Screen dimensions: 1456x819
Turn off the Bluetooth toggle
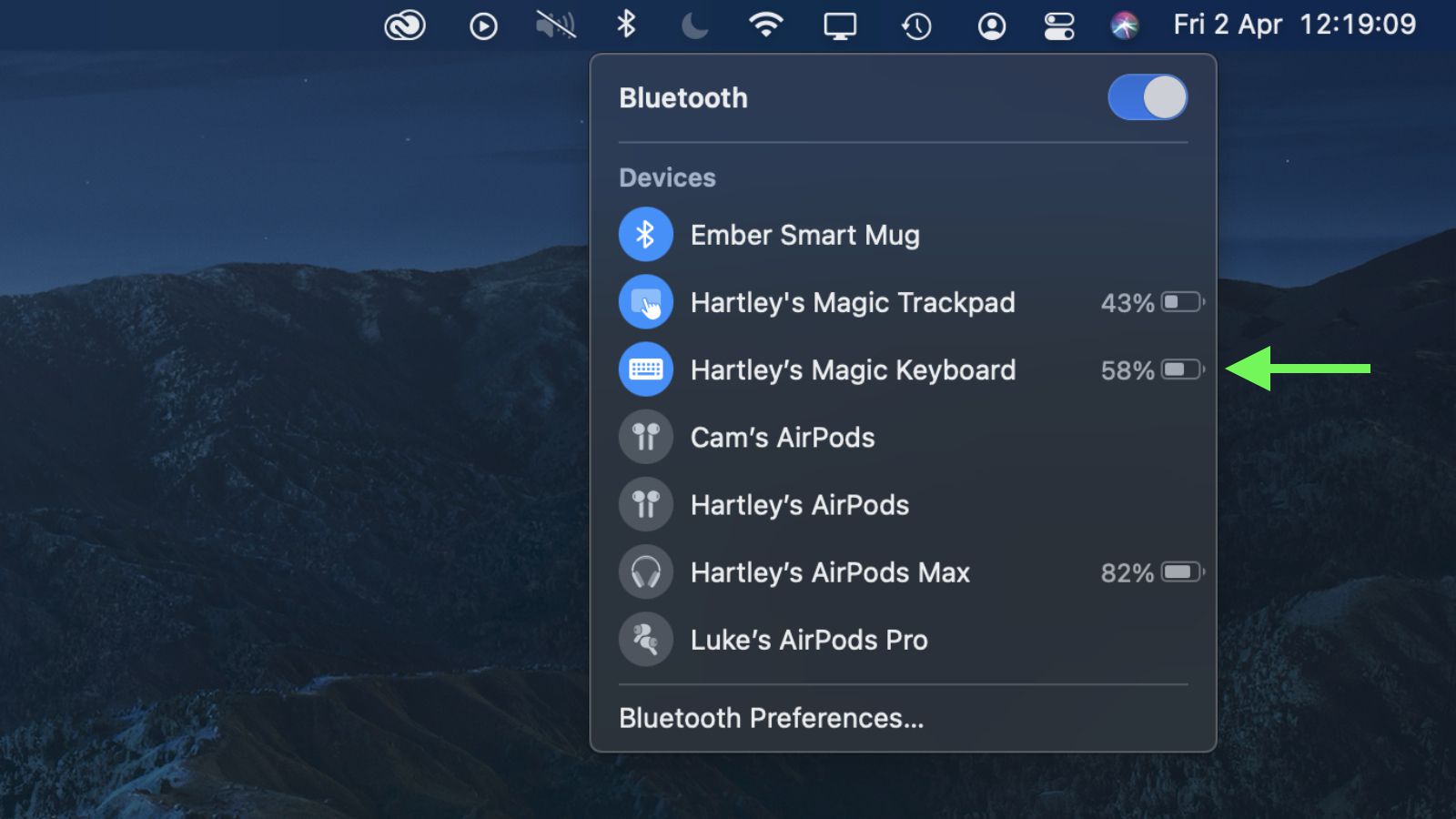[1148, 97]
